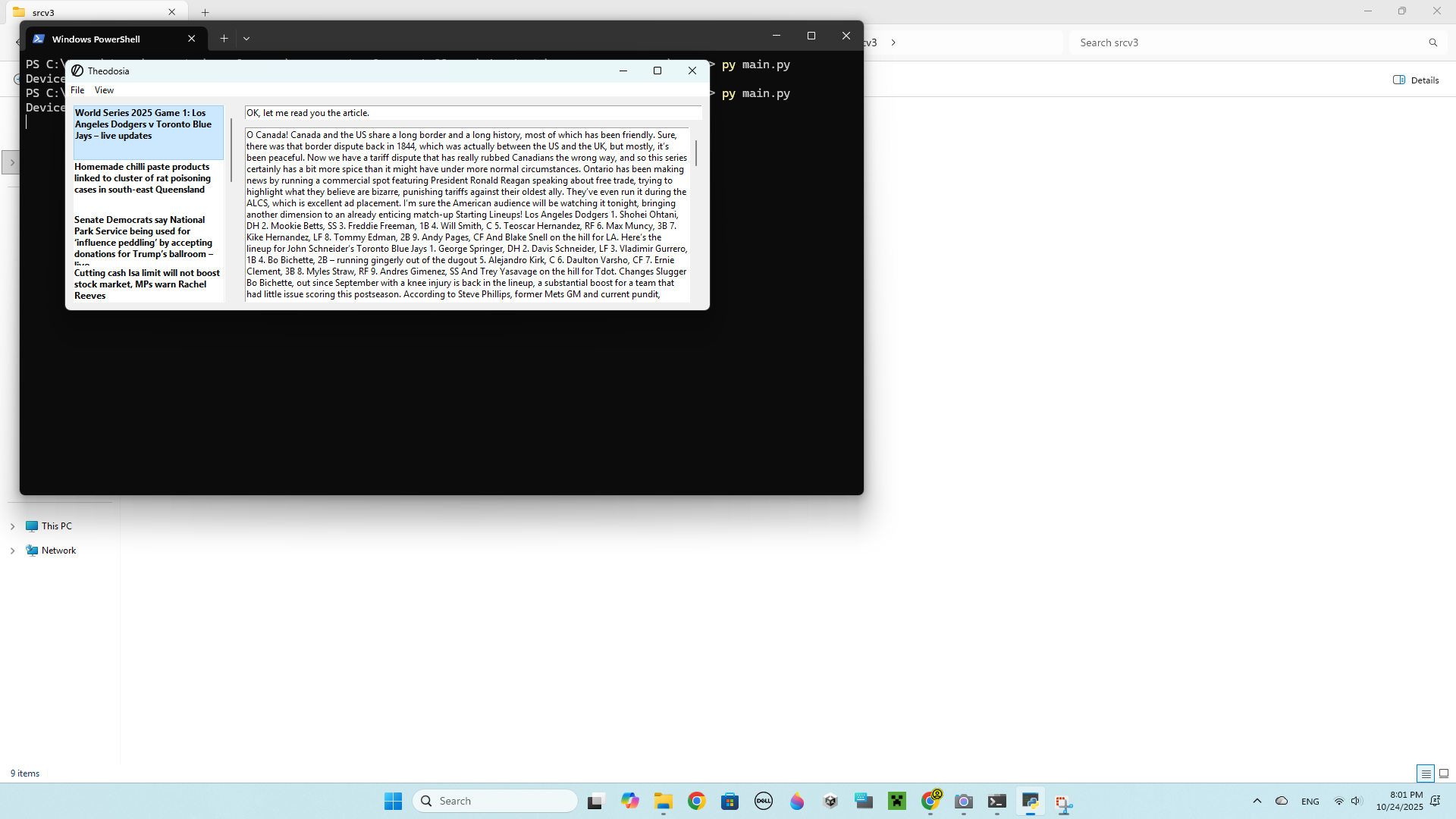The width and height of the screenshot is (1456, 819).
Task: Open the Snipping Tool from the taskbar
Action: (x=1064, y=800)
